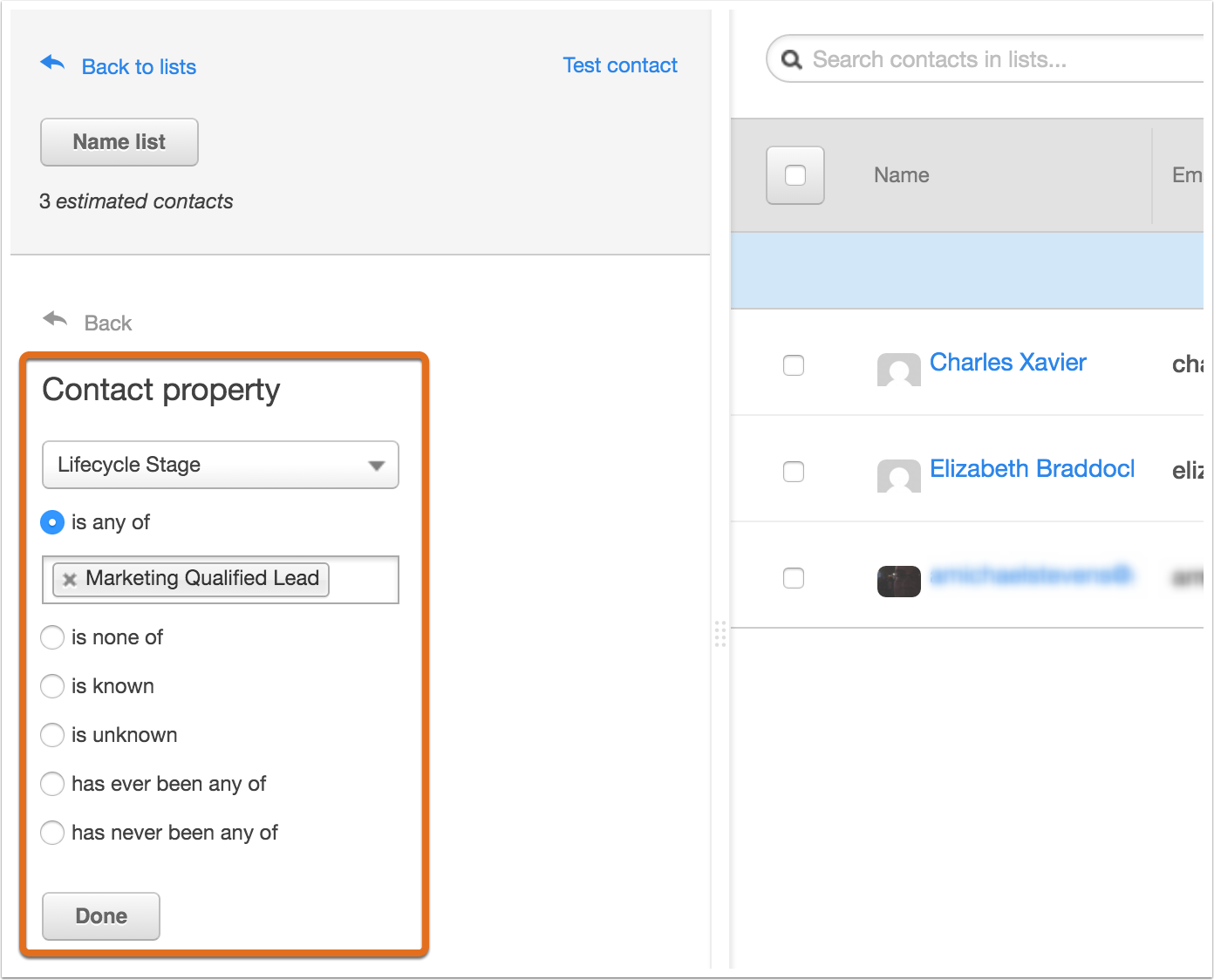Toggle the select-all contacts checkbox

(795, 175)
